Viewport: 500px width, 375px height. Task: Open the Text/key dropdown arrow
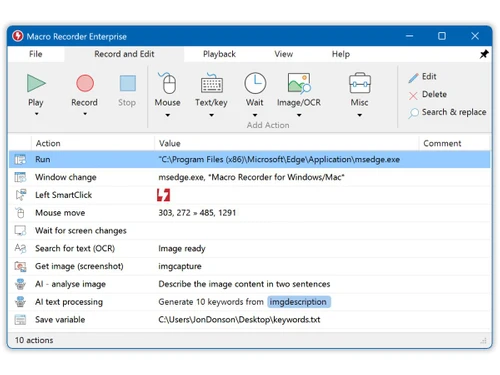click(211, 115)
